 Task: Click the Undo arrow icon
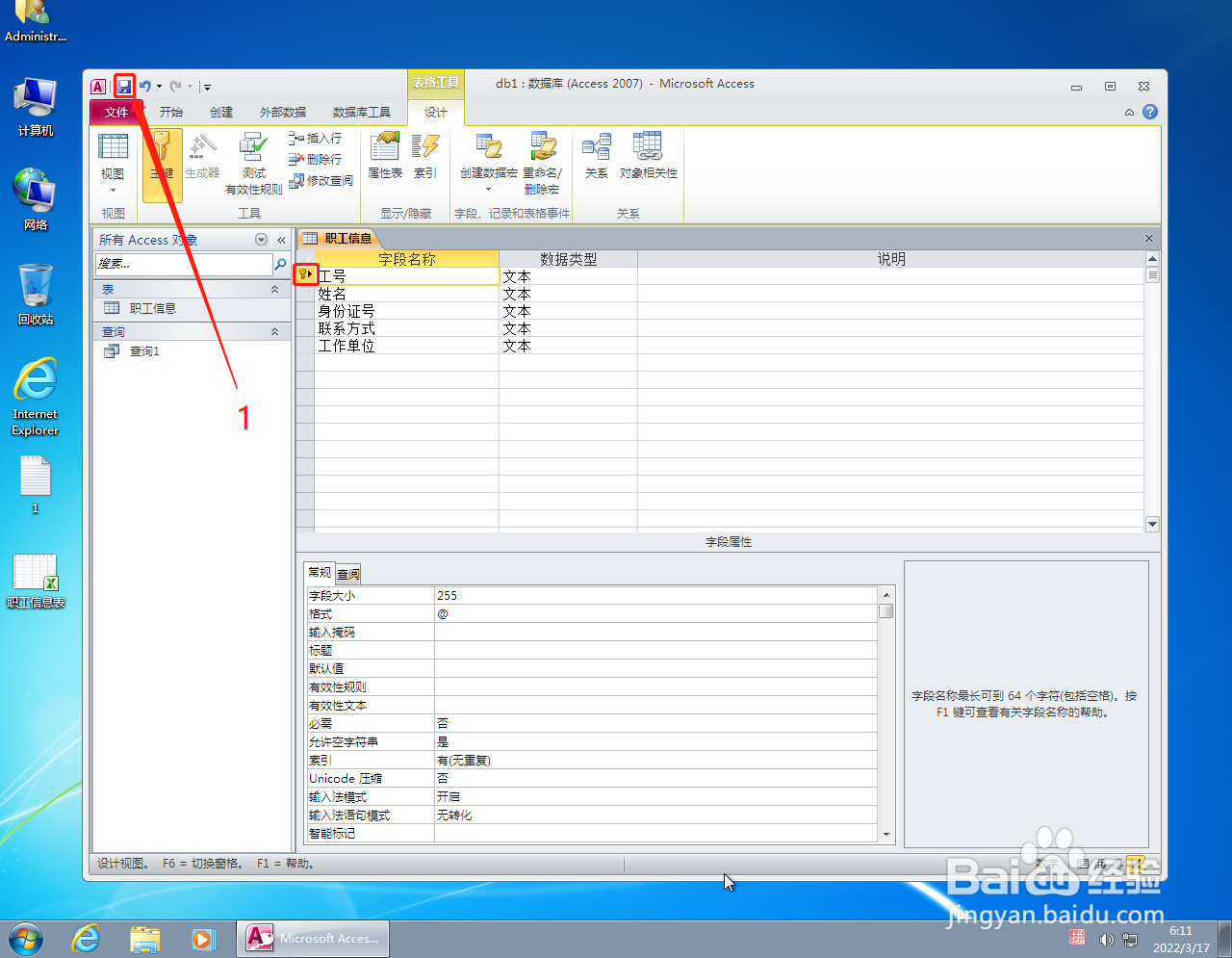point(144,87)
